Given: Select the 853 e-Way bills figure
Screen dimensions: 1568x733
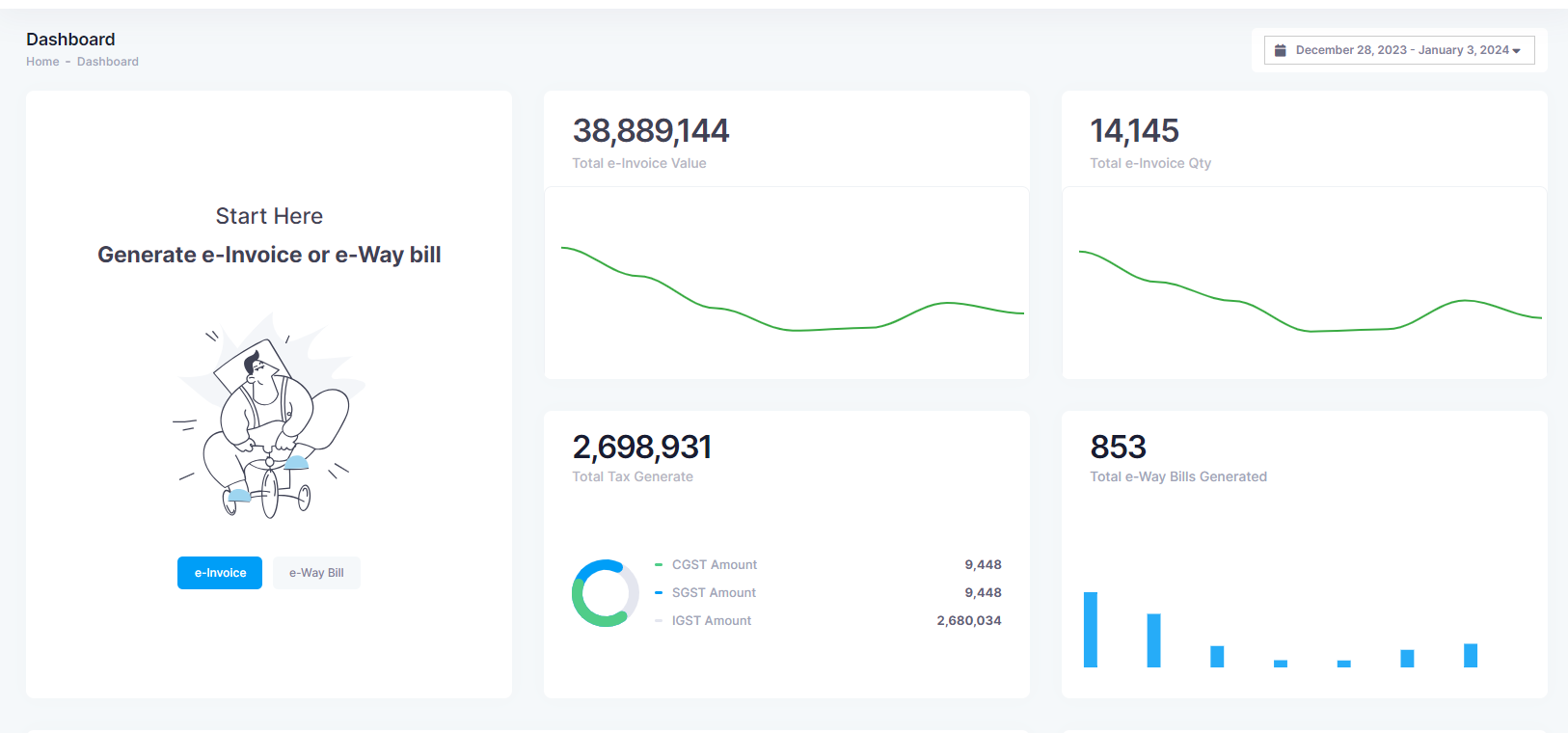Looking at the screenshot, I should 1119,448.
